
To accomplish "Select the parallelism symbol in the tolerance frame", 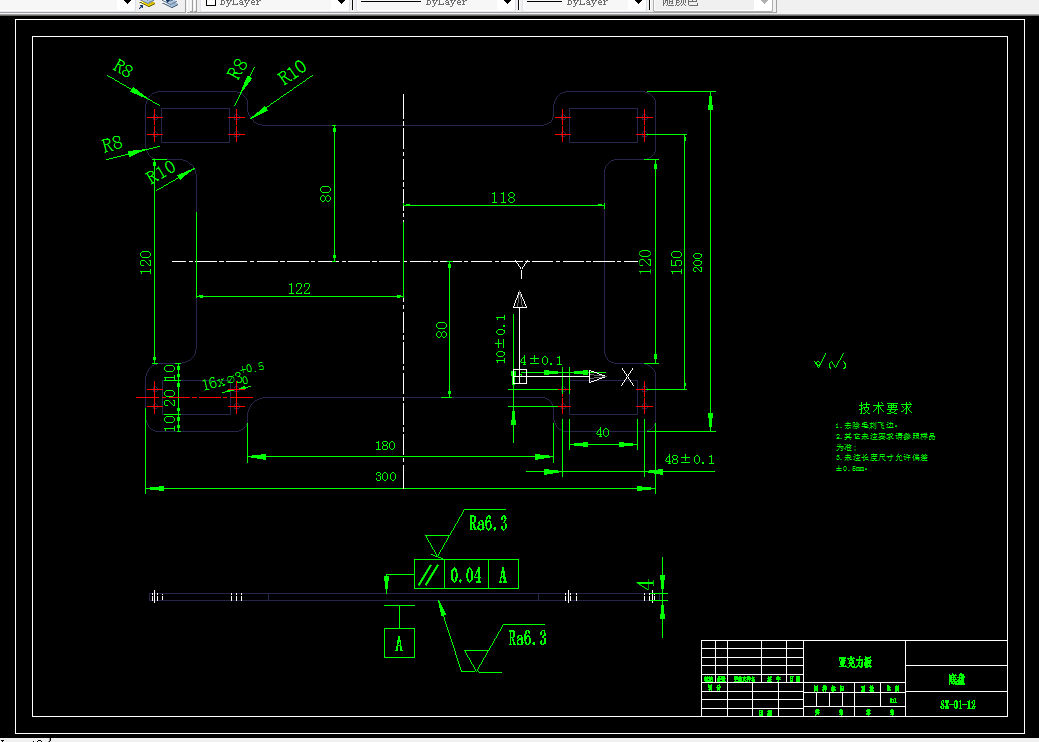I will click(x=429, y=574).
